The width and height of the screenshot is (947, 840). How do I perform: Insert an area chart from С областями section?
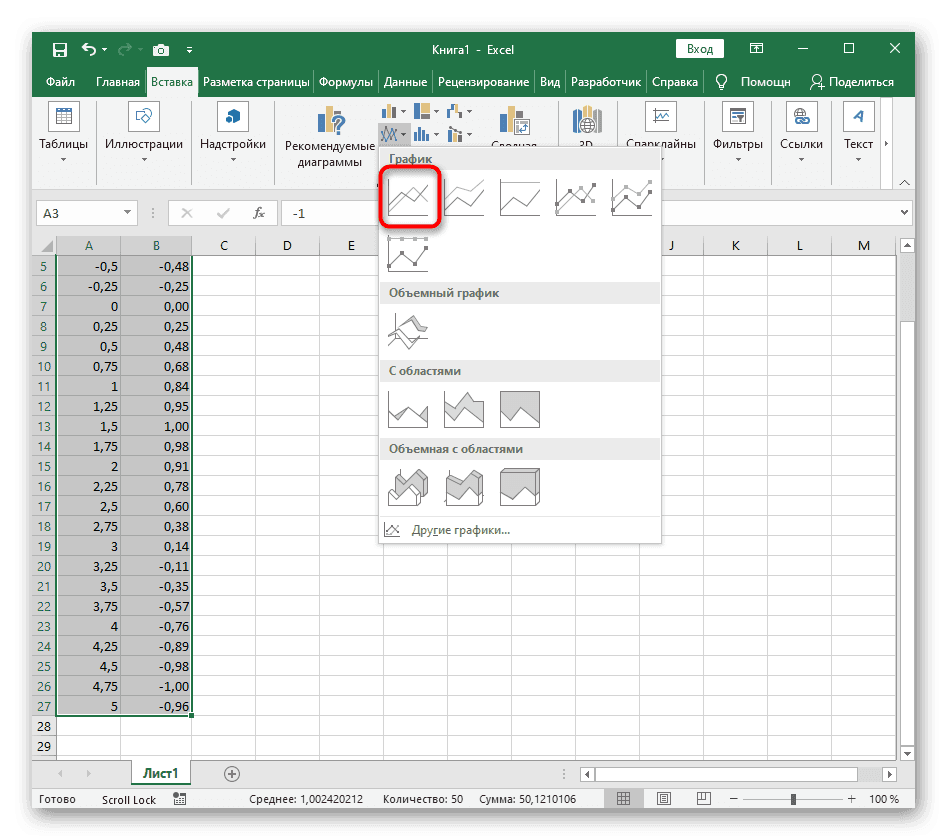pos(408,408)
